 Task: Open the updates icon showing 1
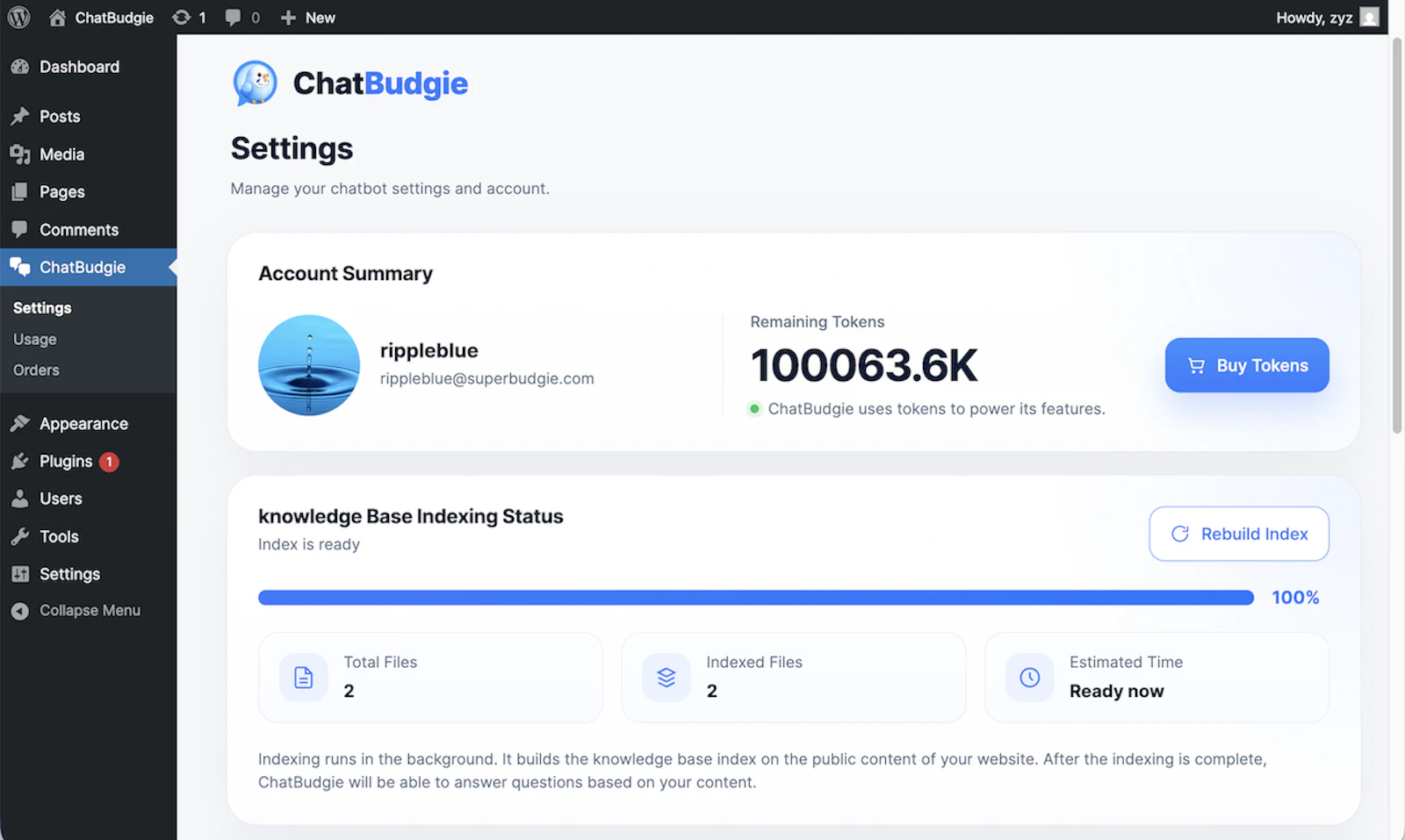point(182,18)
